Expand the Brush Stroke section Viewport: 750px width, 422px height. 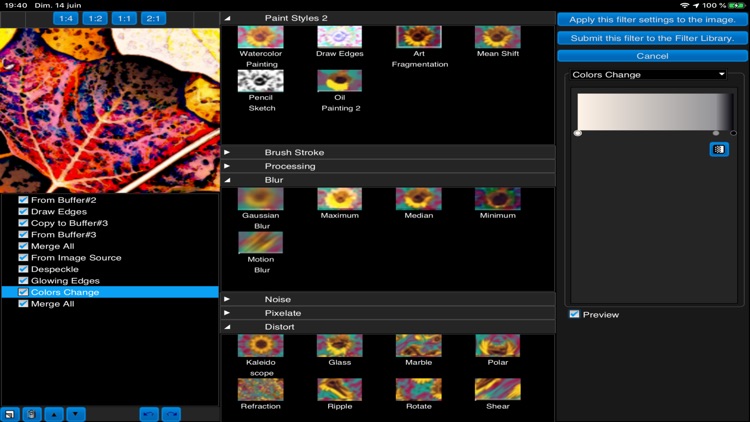tap(228, 152)
